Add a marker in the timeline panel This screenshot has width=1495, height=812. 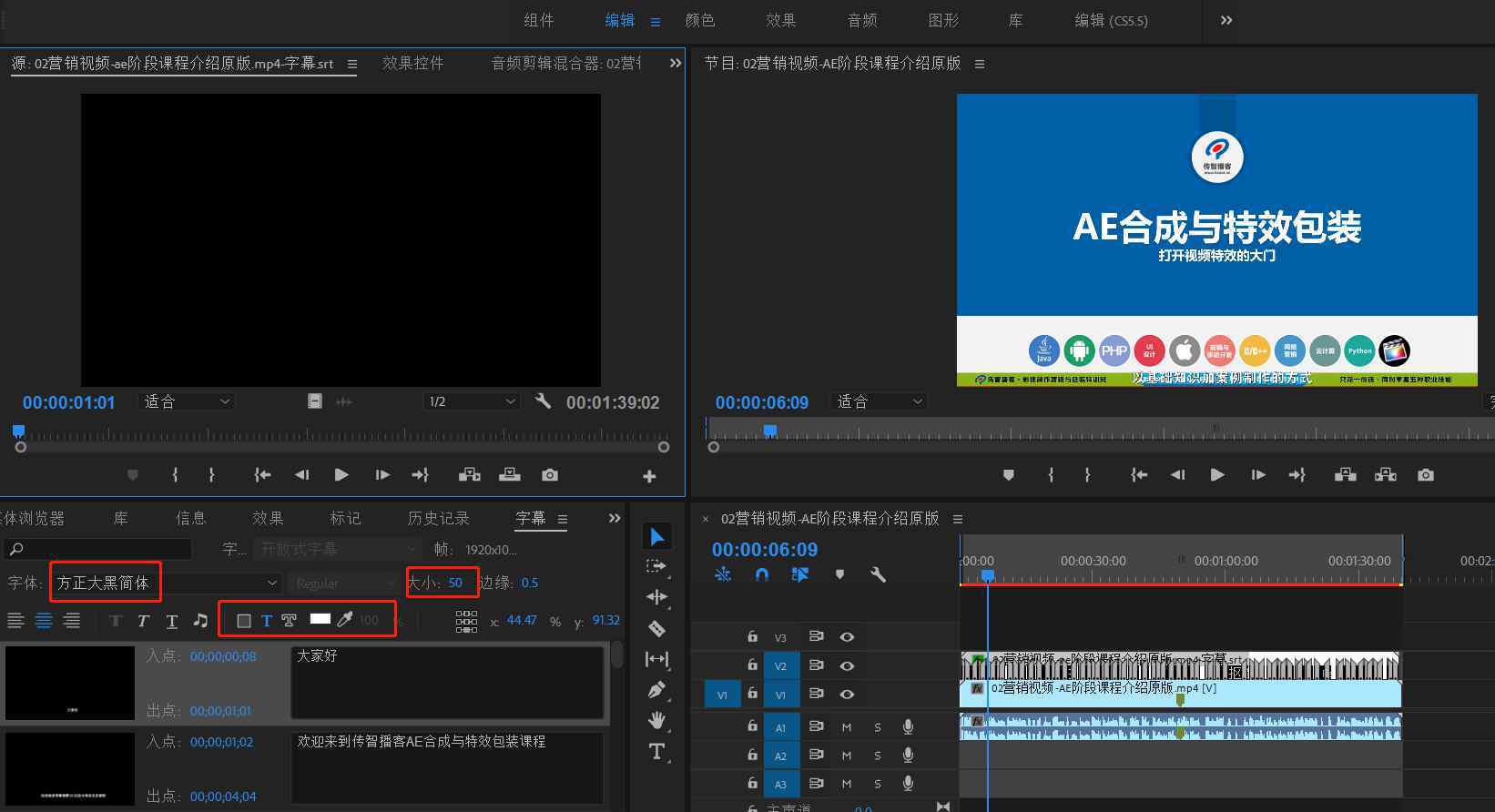click(x=839, y=574)
